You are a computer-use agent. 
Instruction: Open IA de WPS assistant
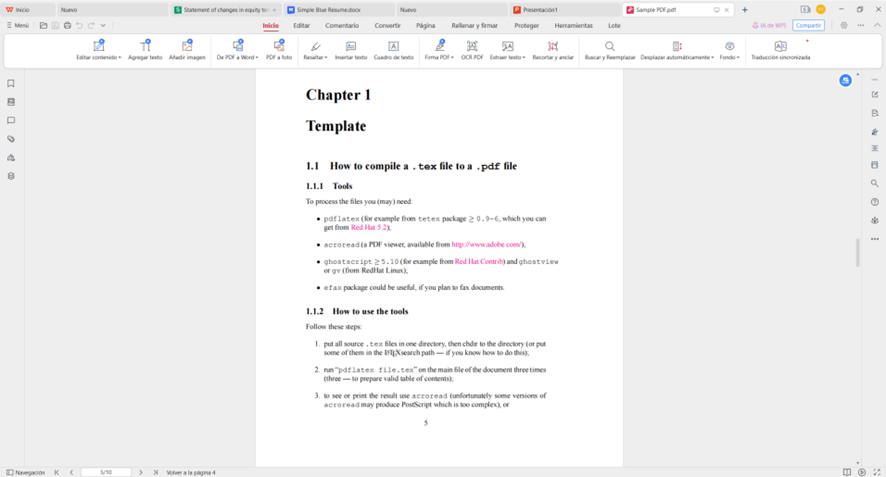click(x=769, y=25)
